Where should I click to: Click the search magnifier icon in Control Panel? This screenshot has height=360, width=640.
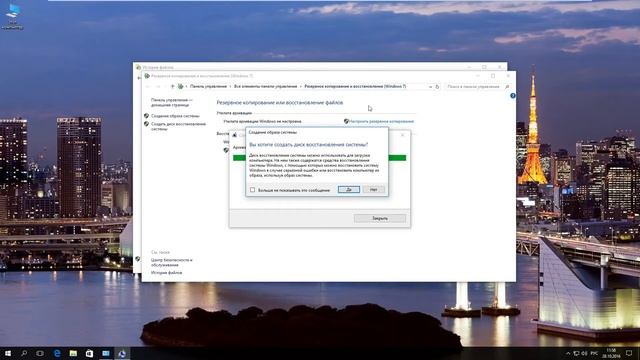507,87
